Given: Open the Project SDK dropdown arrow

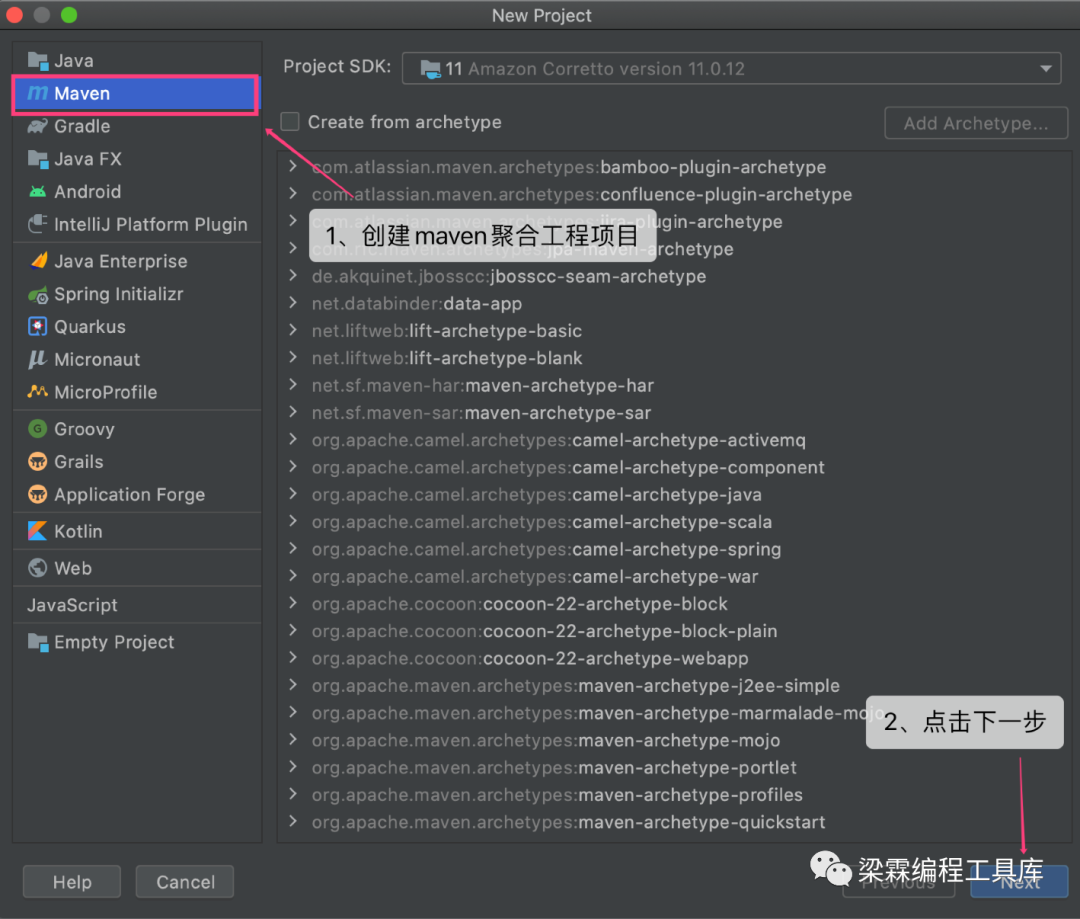Looking at the screenshot, I should [1046, 69].
